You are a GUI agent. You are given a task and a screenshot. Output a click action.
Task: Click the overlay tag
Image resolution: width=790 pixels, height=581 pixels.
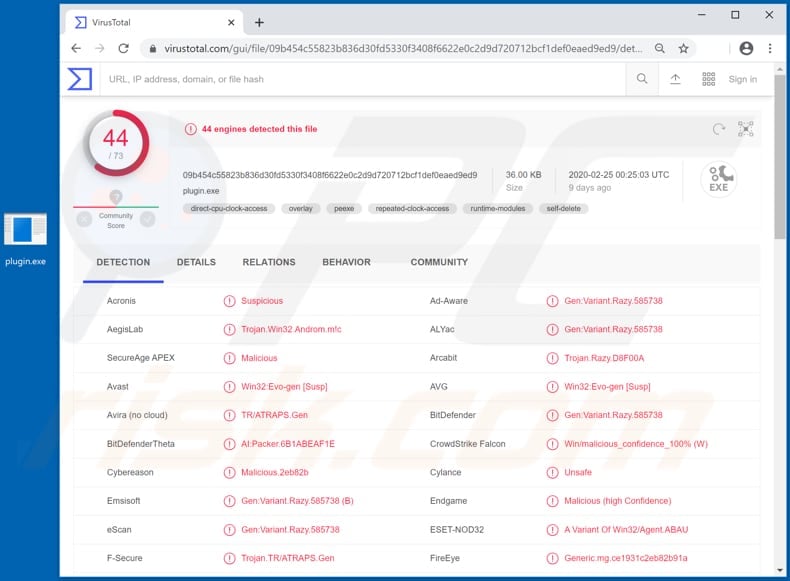tap(300, 208)
